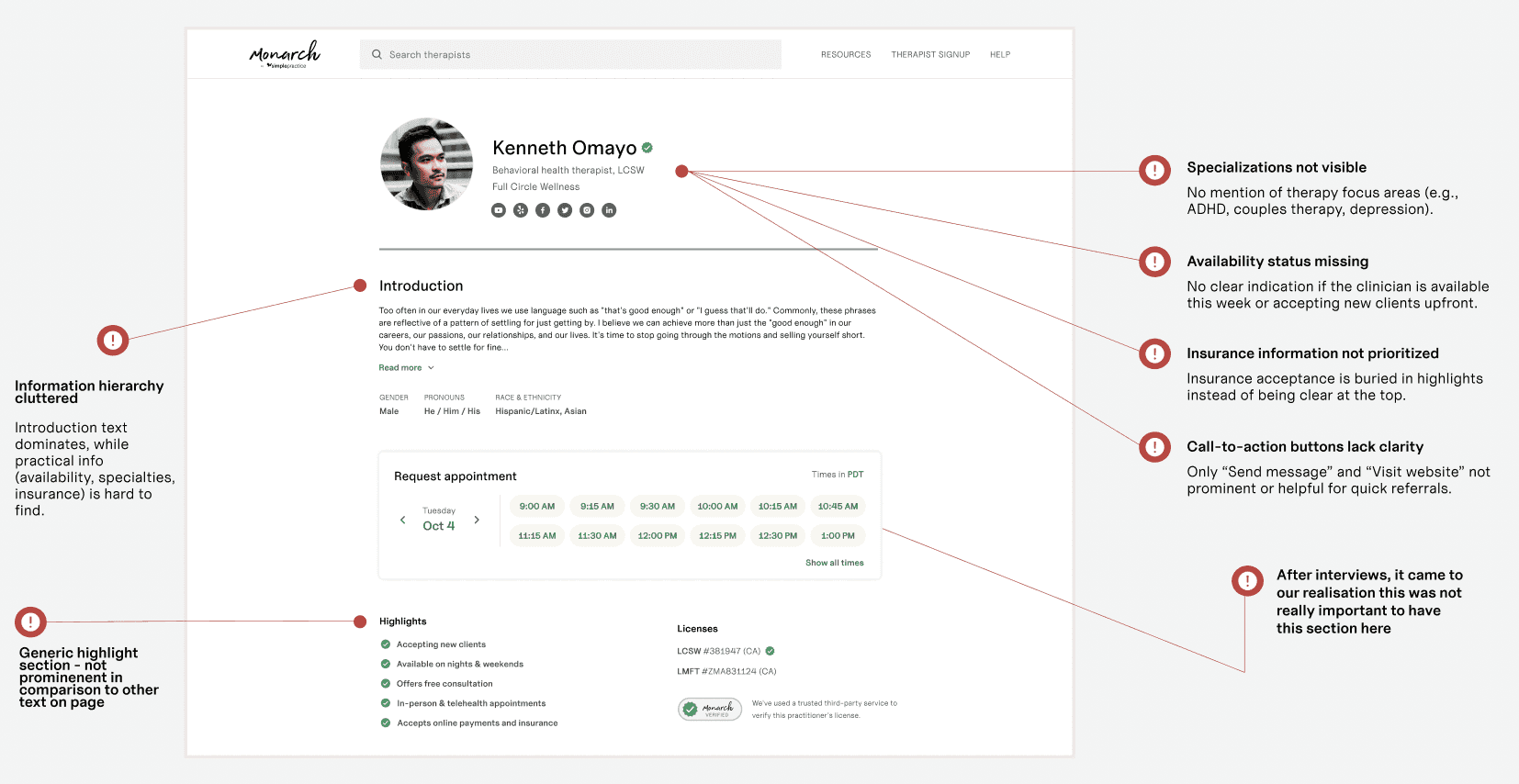Open Kenneth's Yelp profile icon
This screenshot has width=1519, height=784.
tap(521, 210)
